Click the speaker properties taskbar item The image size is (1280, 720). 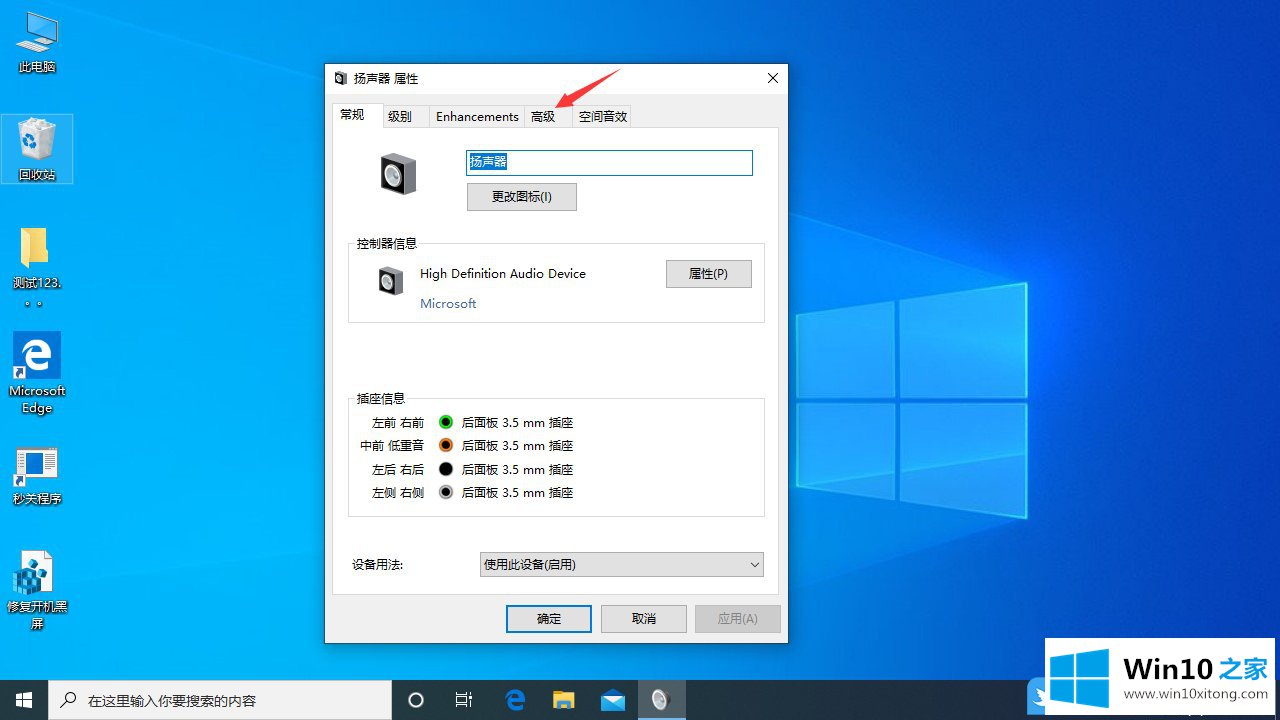pyautogui.click(x=660, y=700)
